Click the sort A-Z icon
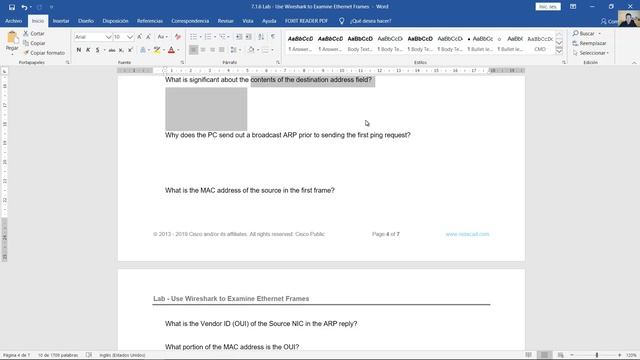640x360 pixels. pos(261,37)
